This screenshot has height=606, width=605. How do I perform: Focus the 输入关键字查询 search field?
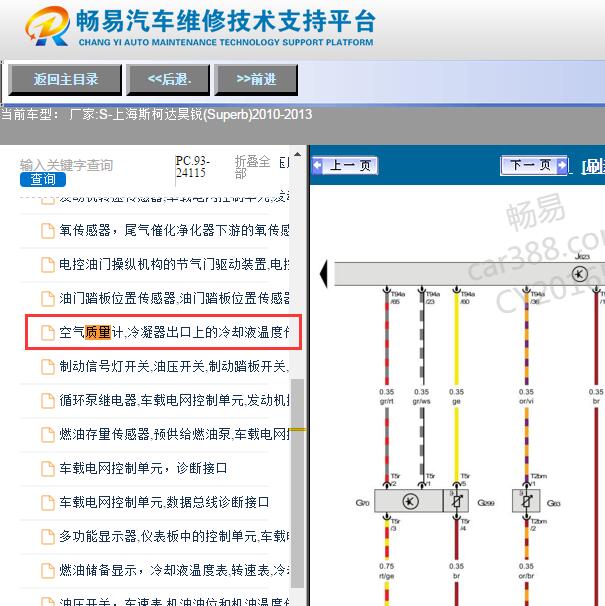click(x=66, y=165)
